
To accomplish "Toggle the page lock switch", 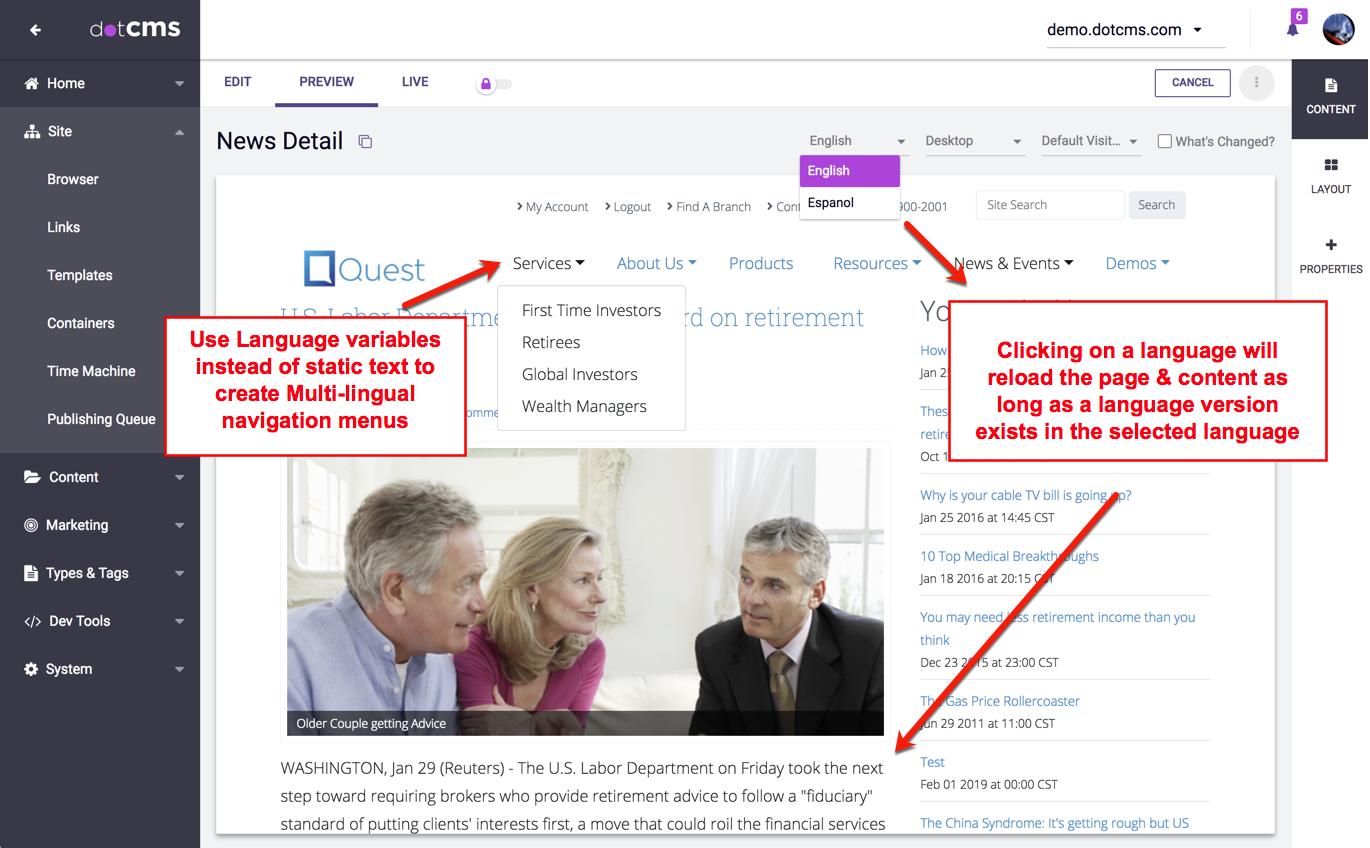I will (x=494, y=84).
